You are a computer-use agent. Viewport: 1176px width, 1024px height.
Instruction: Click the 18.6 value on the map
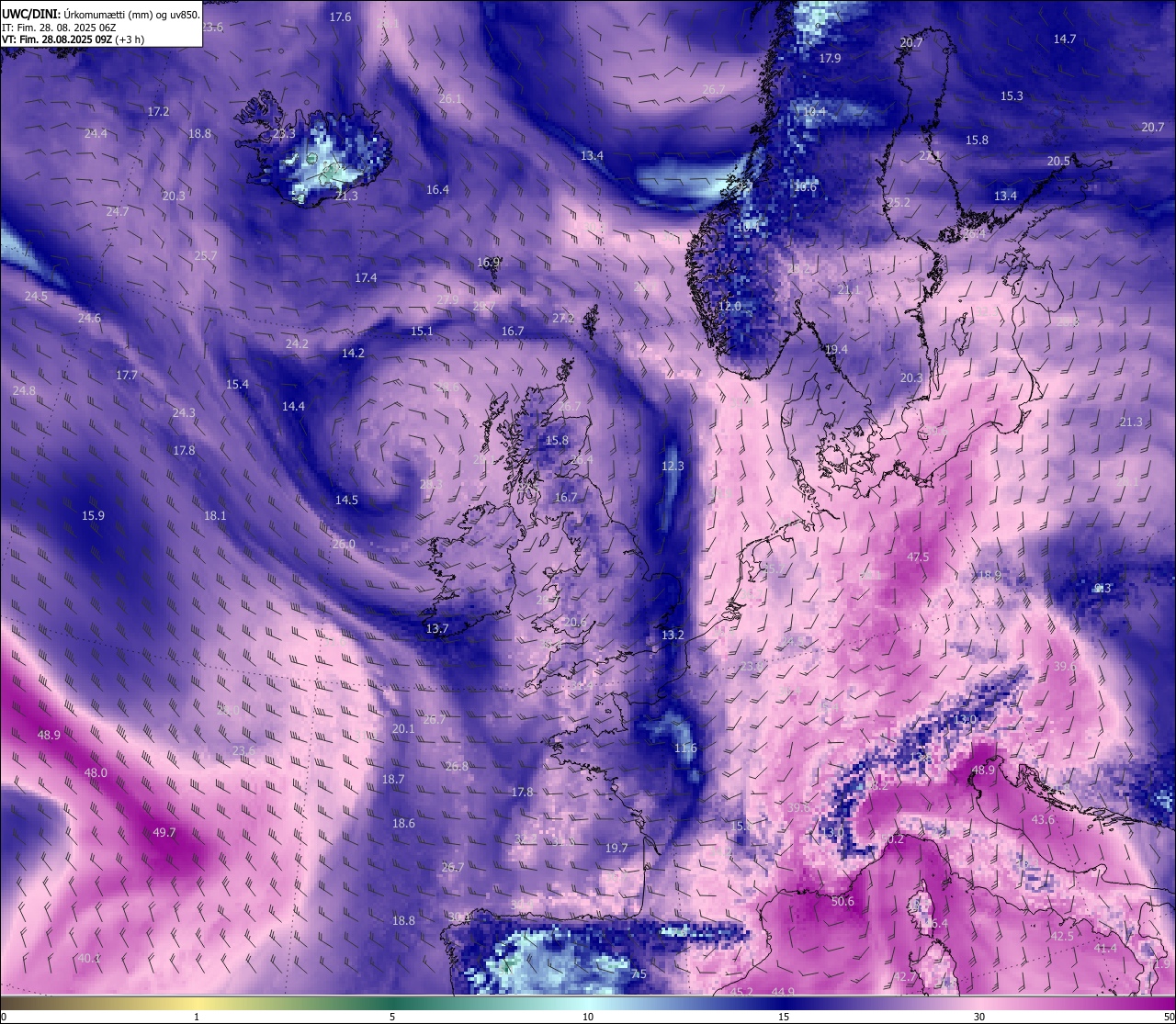click(x=403, y=824)
